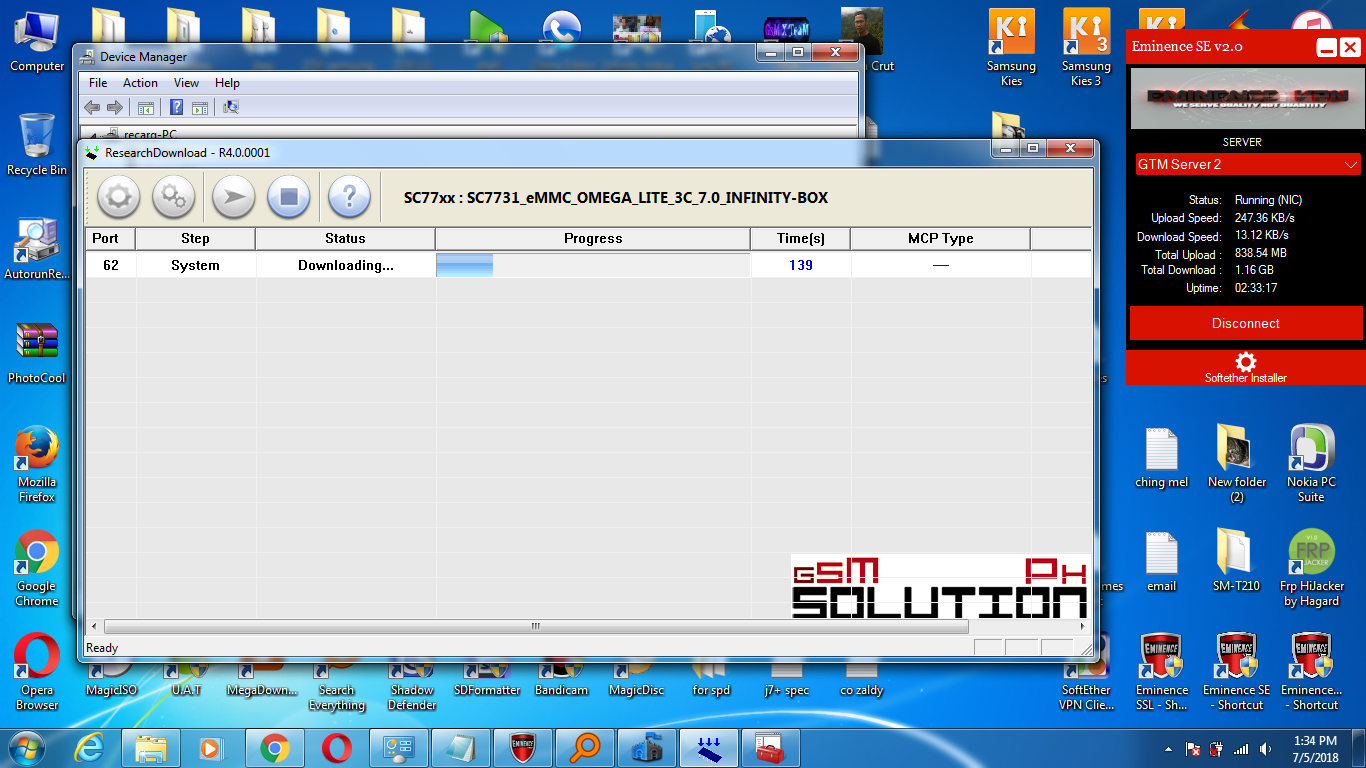Collapse recarg-PC tree node in Device Manager
Viewport: 1366px width, 768px height.
pyautogui.click(x=94, y=135)
